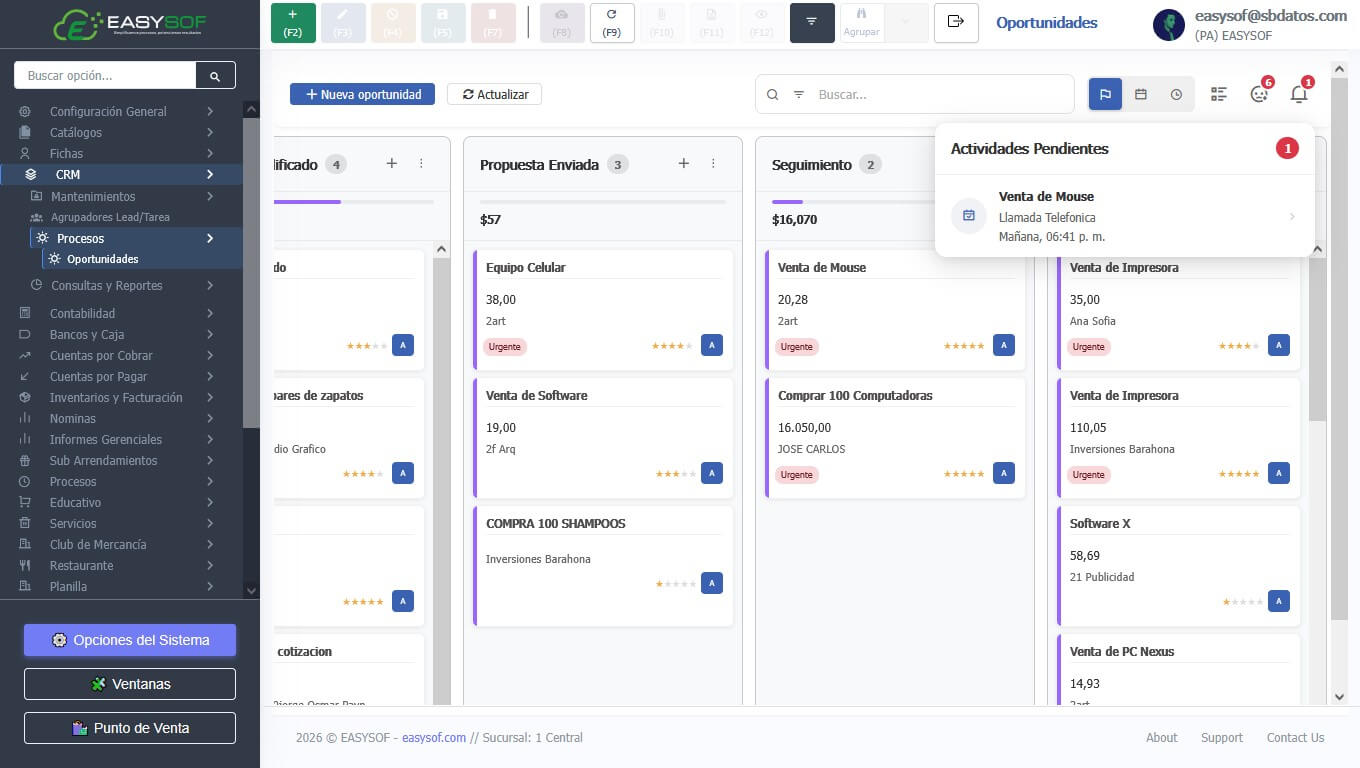Image resolution: width=1360 pixels, height=768 pixels.
Task: Click calendar icon in Venta de Mouse activity
Action: (969, 216)
